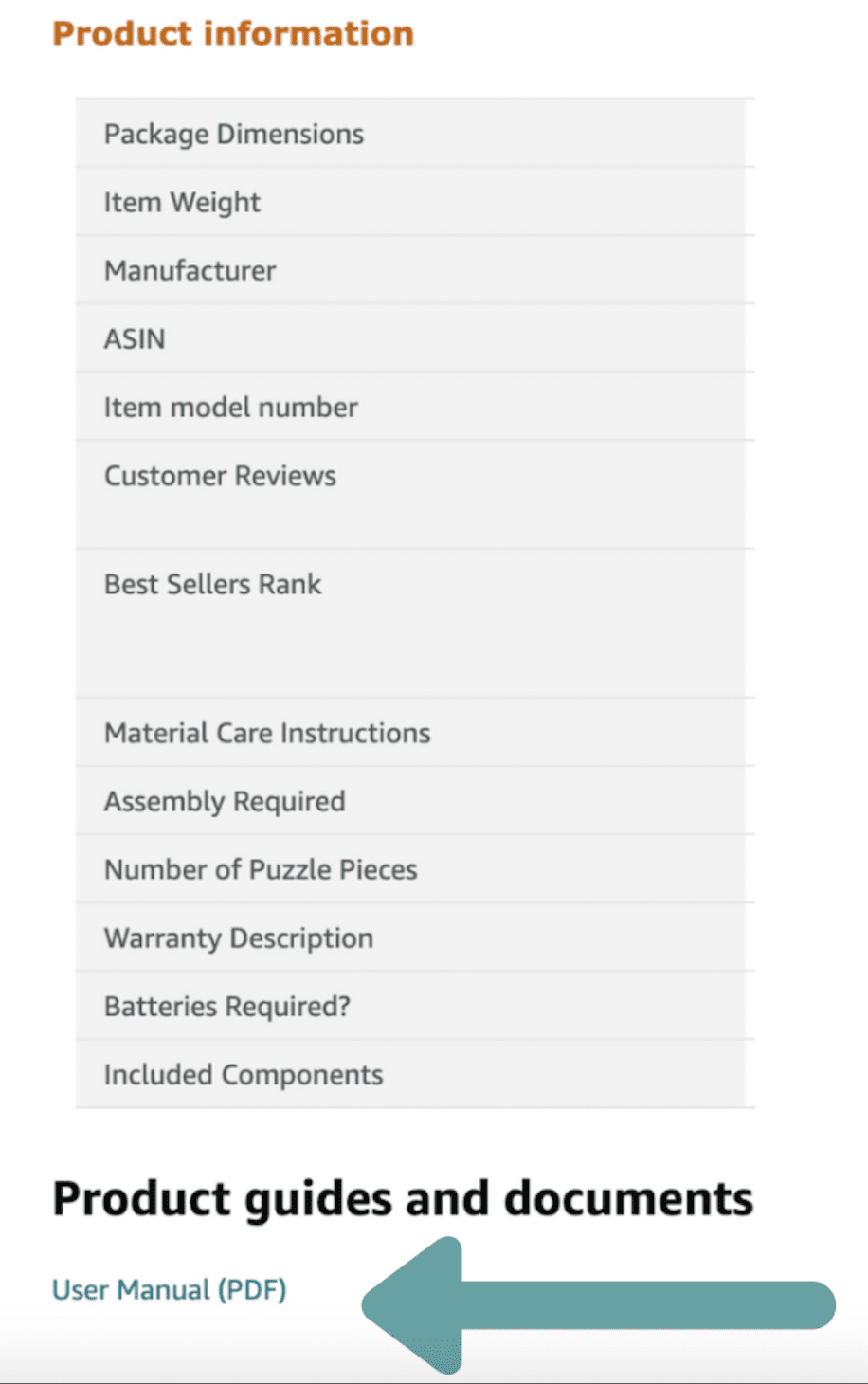The image size is (868, 1384).
Task: Open the User Manual (PDF) link
Action: click(169, 1289)
